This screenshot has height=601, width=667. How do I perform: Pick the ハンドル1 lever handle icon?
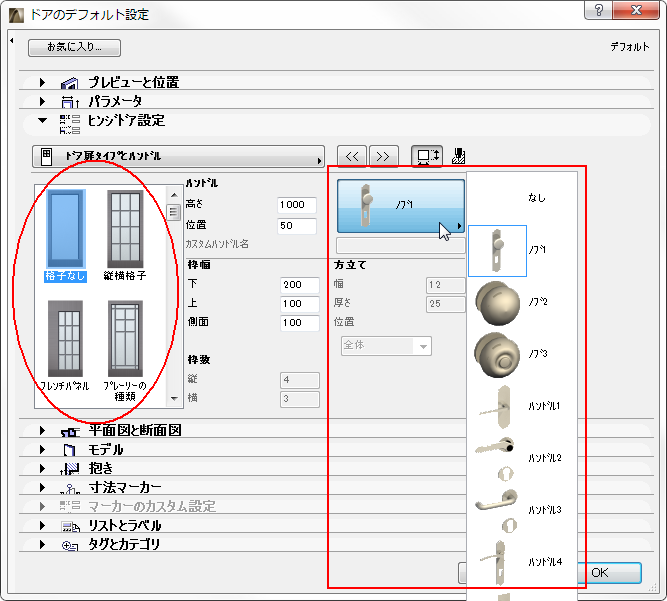(x=497, y=407)
